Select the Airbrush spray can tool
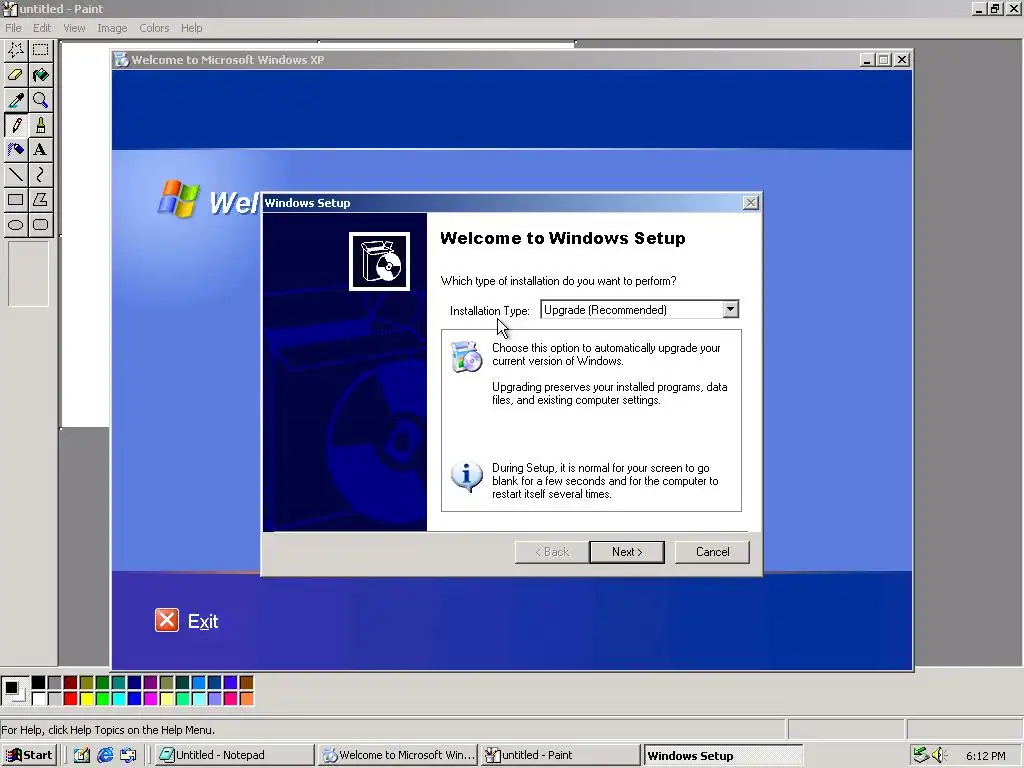This screenshot has width=1024, height=768. click(16, 150)
